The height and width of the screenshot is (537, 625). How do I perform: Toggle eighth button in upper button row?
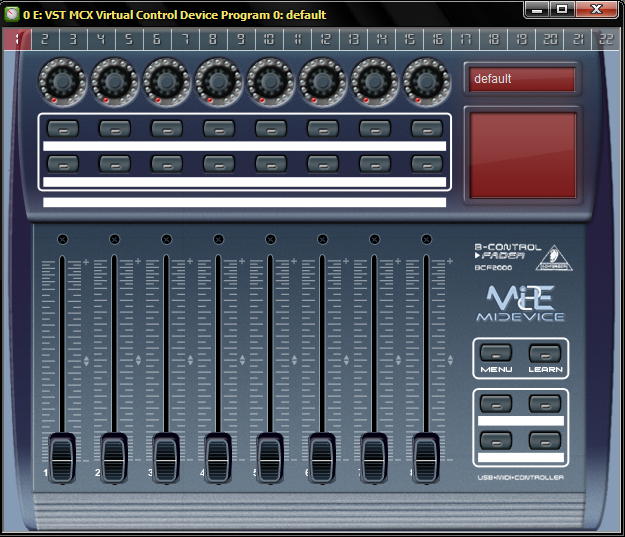pyautogui.click(x=427, y=129)
